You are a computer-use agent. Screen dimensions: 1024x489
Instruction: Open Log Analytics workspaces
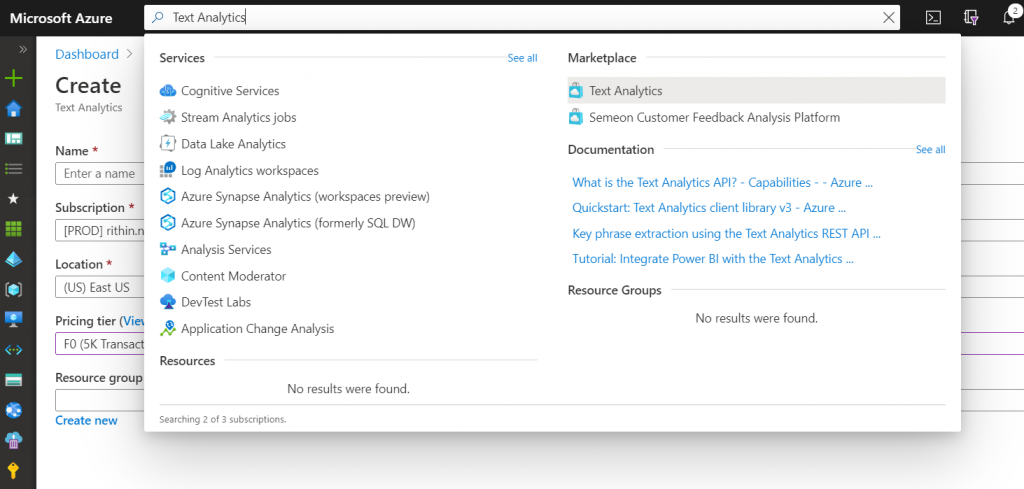[x=249, y=170]
